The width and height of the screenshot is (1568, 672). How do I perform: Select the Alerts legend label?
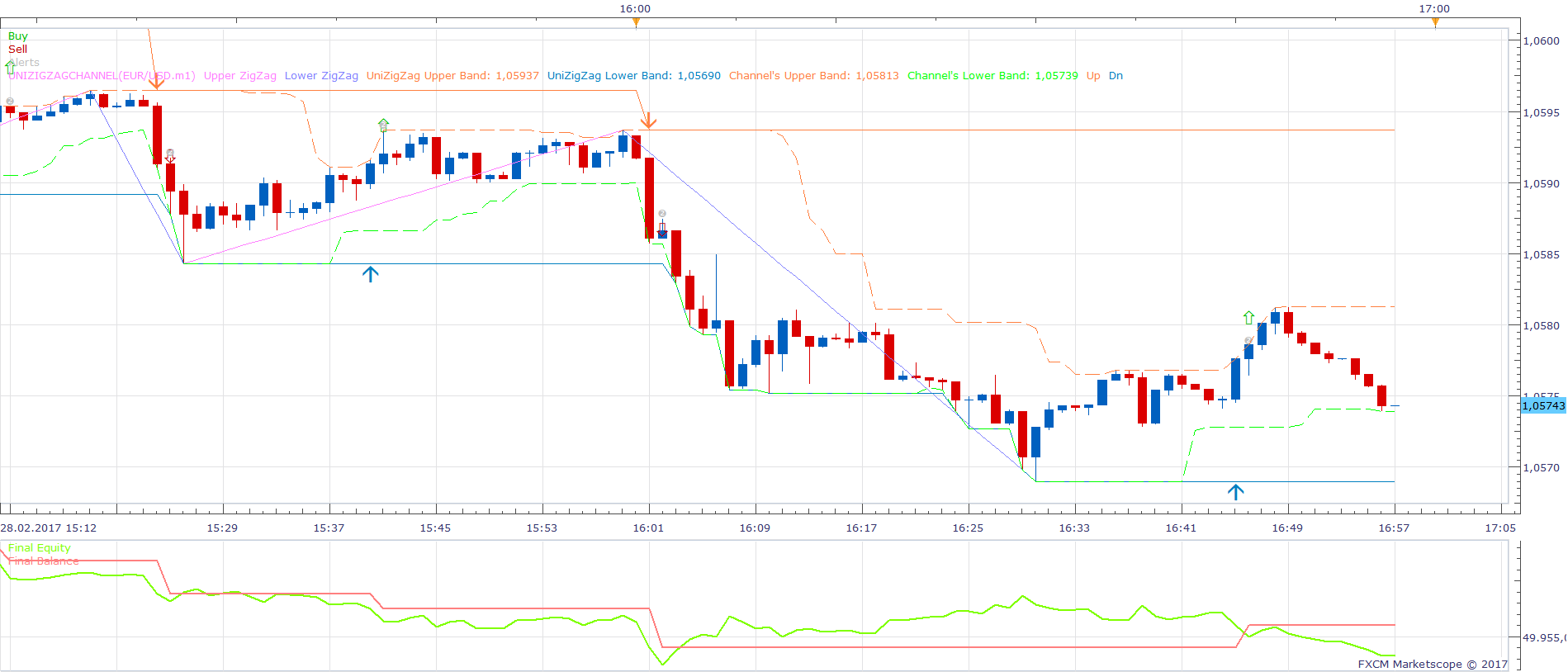coord(24,63)
